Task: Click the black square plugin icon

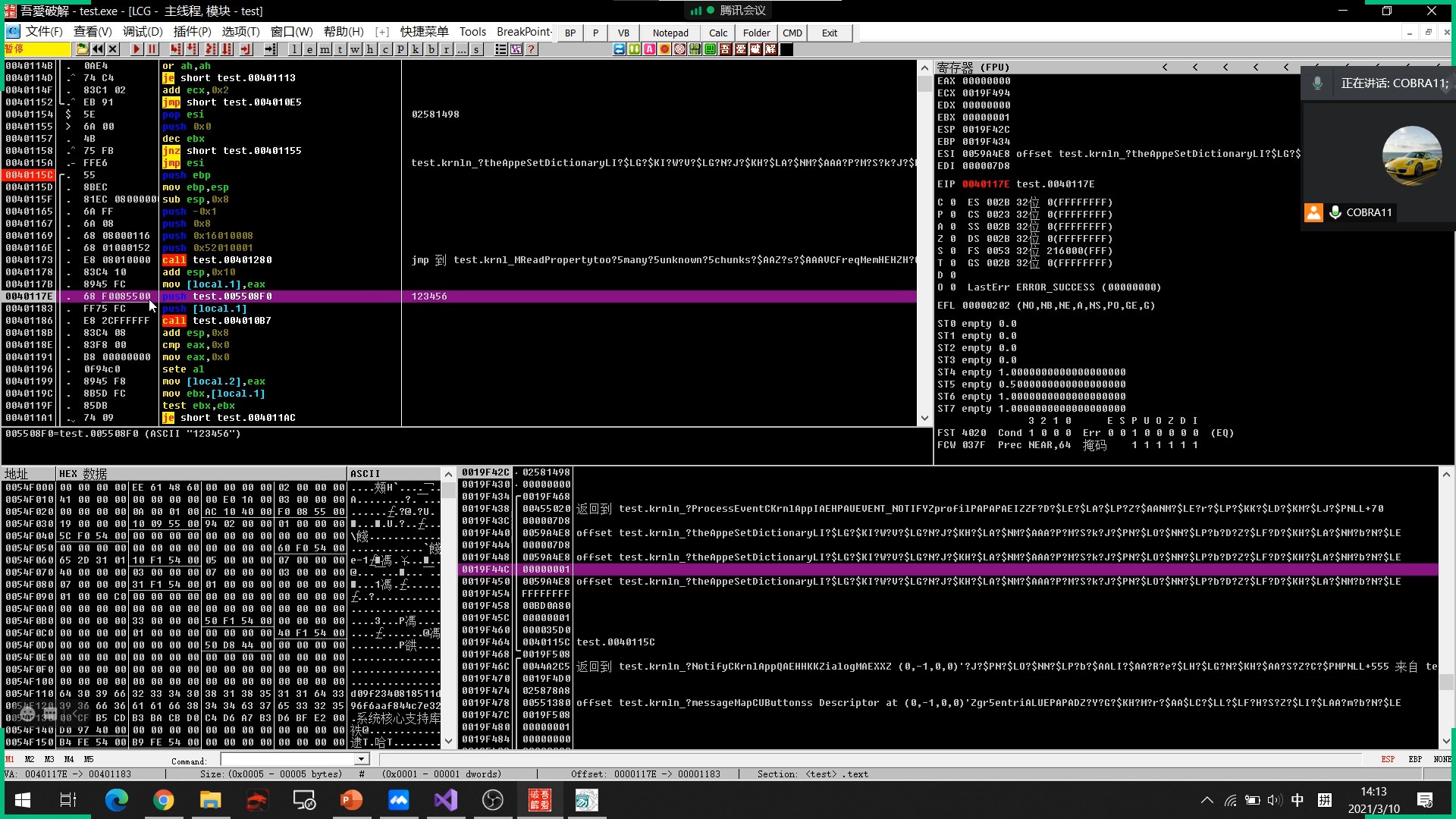Action: tap(786, 49)
